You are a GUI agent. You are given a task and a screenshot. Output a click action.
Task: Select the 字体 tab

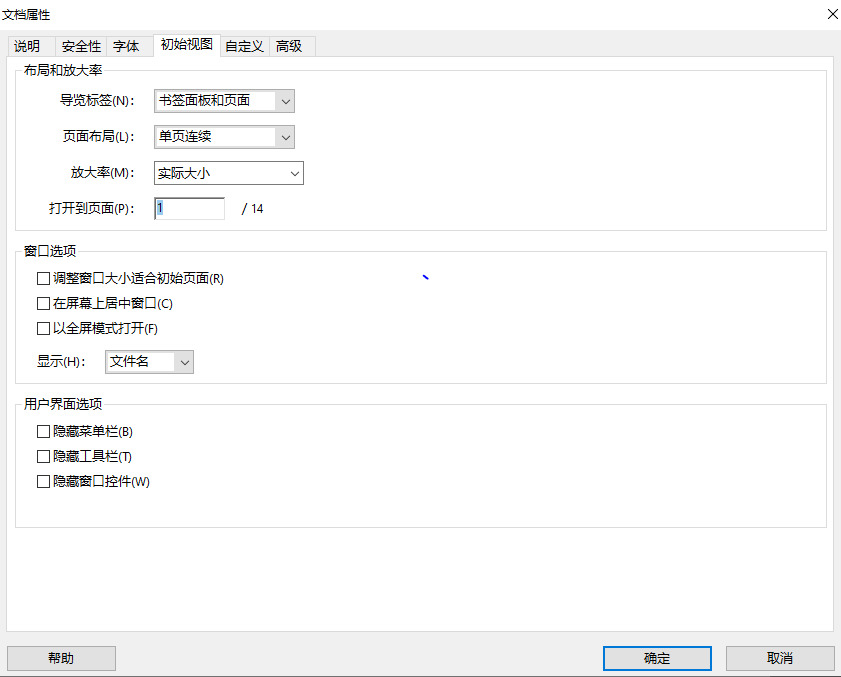[126, 46]
